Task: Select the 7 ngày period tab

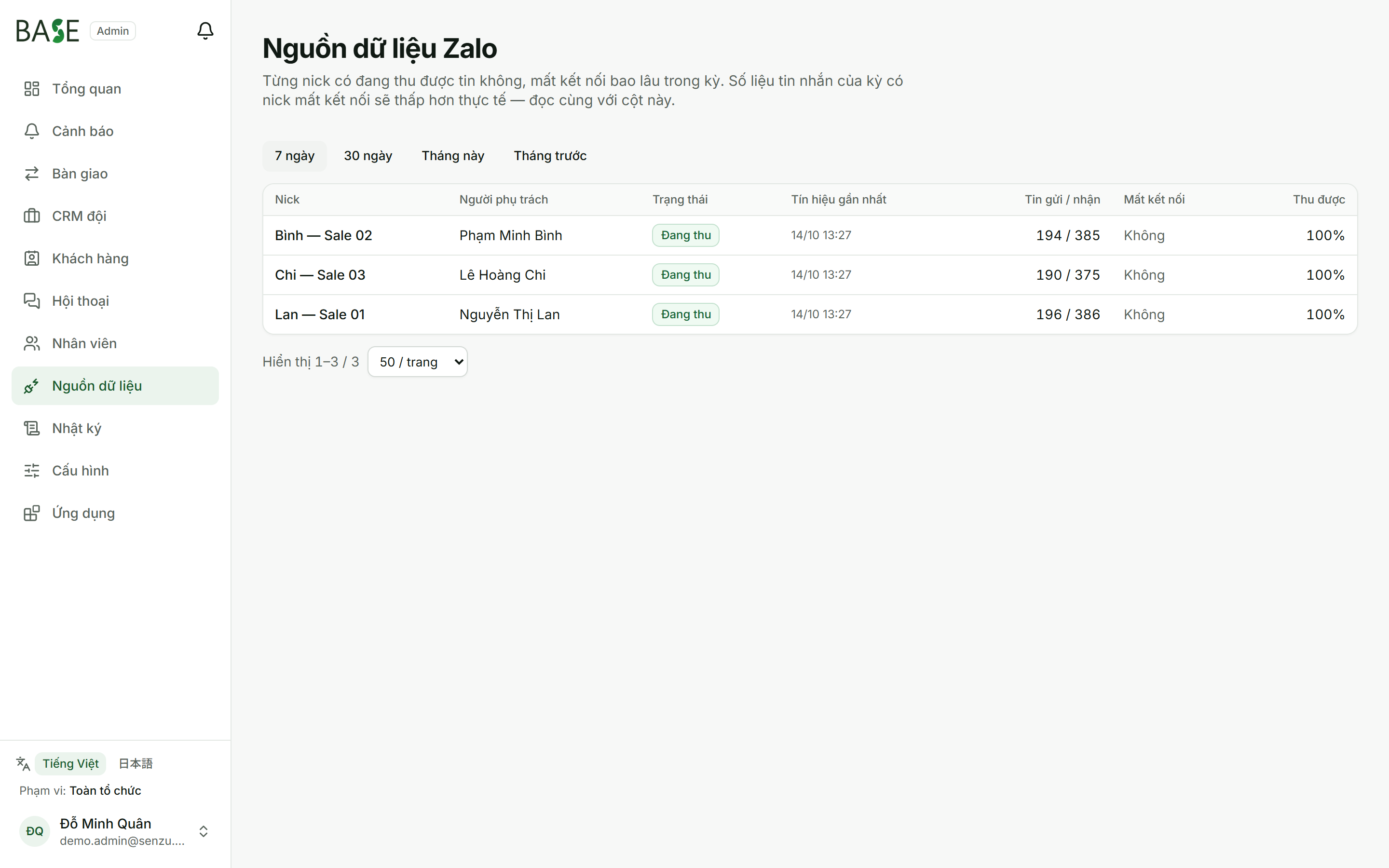Action: [x=295, y=156]
